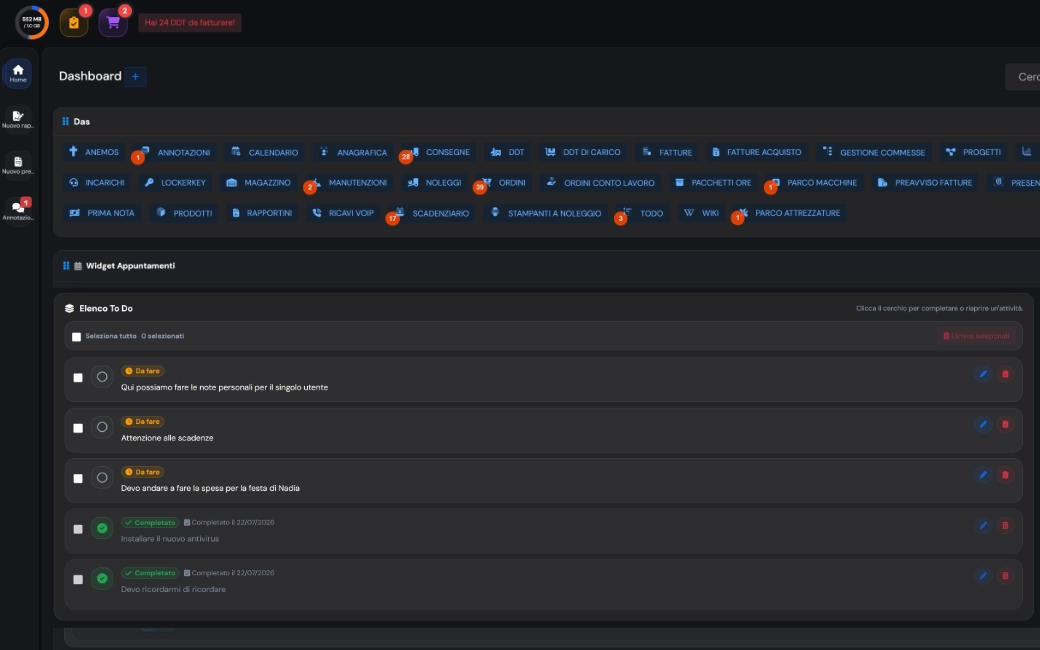Delete the 'Attenzione alle scadenze' task
The height and width of the screenshot is (650, 1040).
tap(1005, 424)
